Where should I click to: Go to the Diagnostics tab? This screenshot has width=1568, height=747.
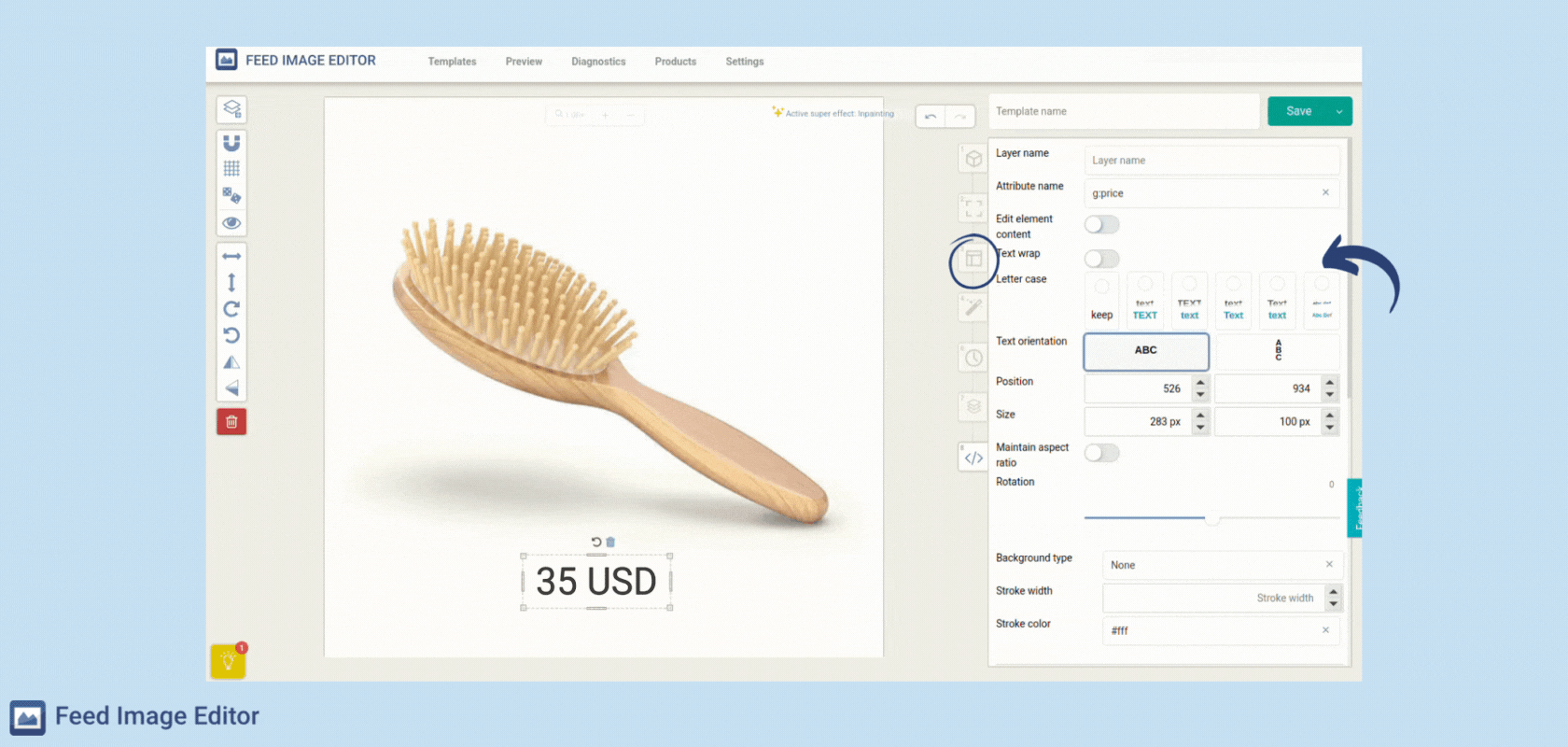pos(598,62)
